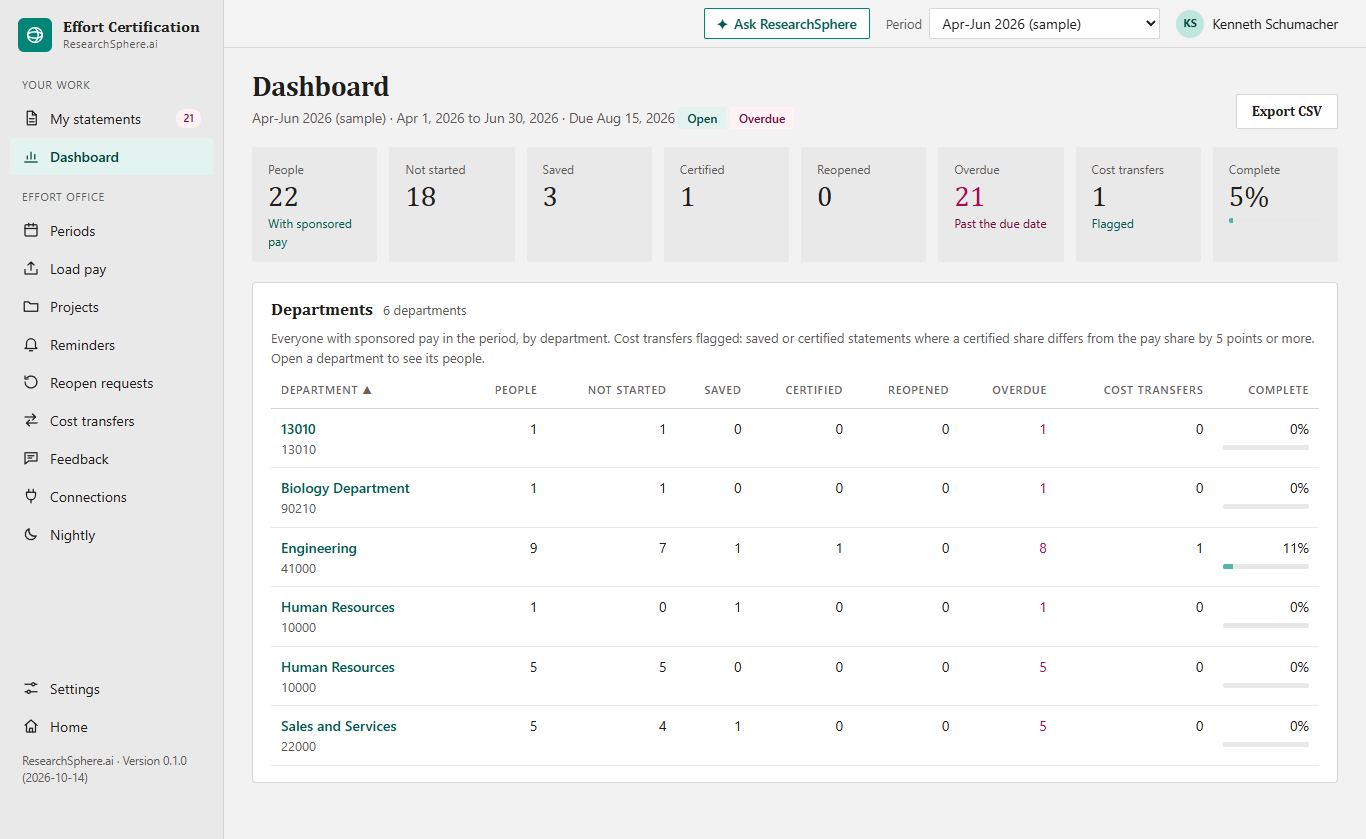
Task: Click the Nightly moon icon
Action: tap(31, 535)
